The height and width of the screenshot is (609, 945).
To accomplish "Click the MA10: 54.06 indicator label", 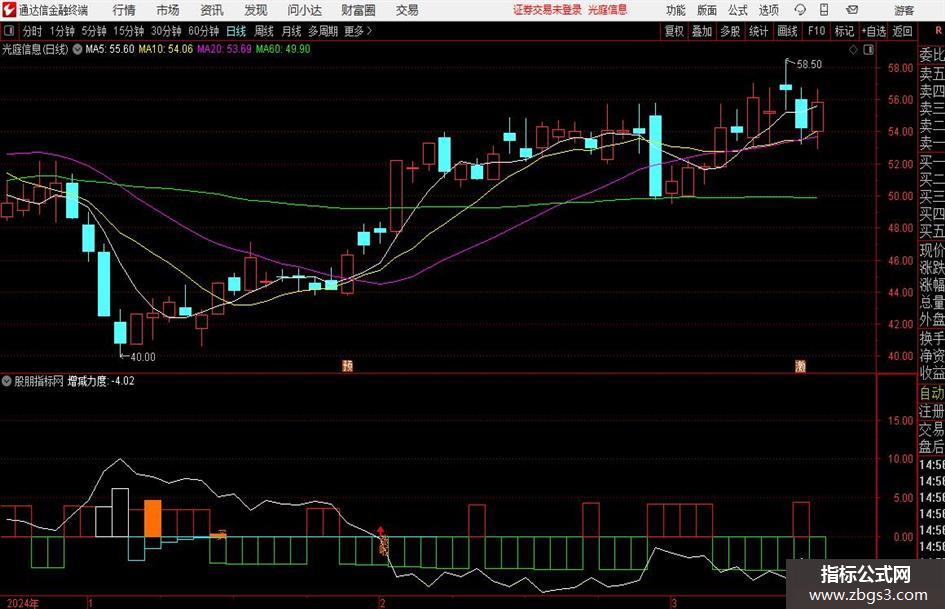I will (166, 49).
